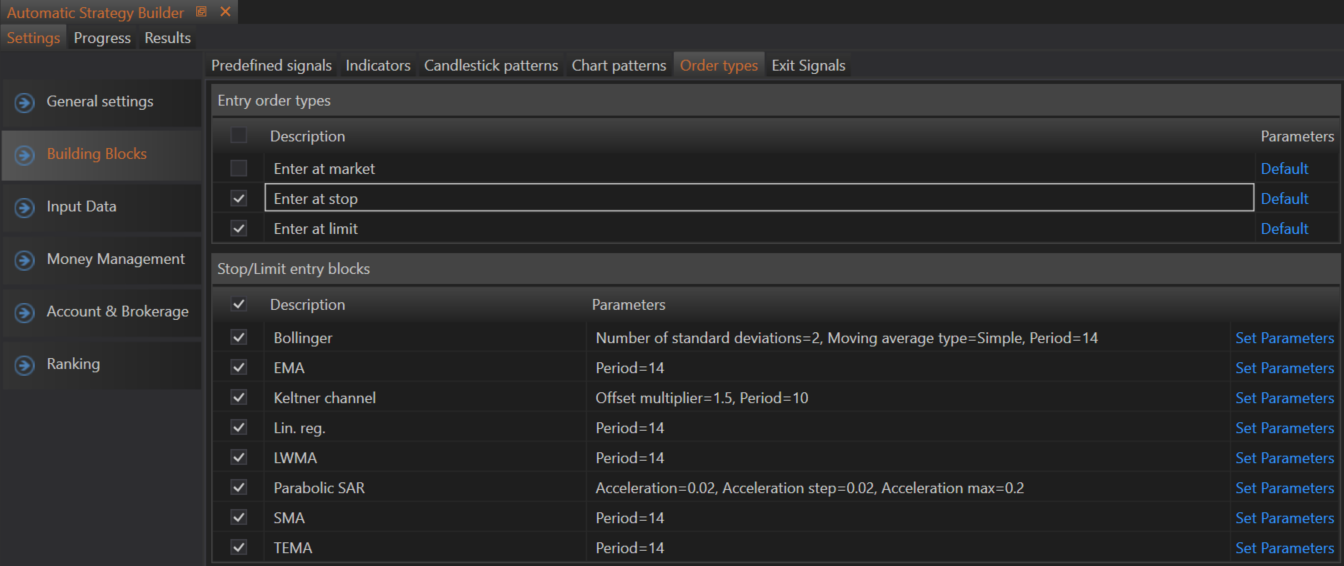Click the pin icon on Automatic Strategy Builder tab

click(202, 12)
